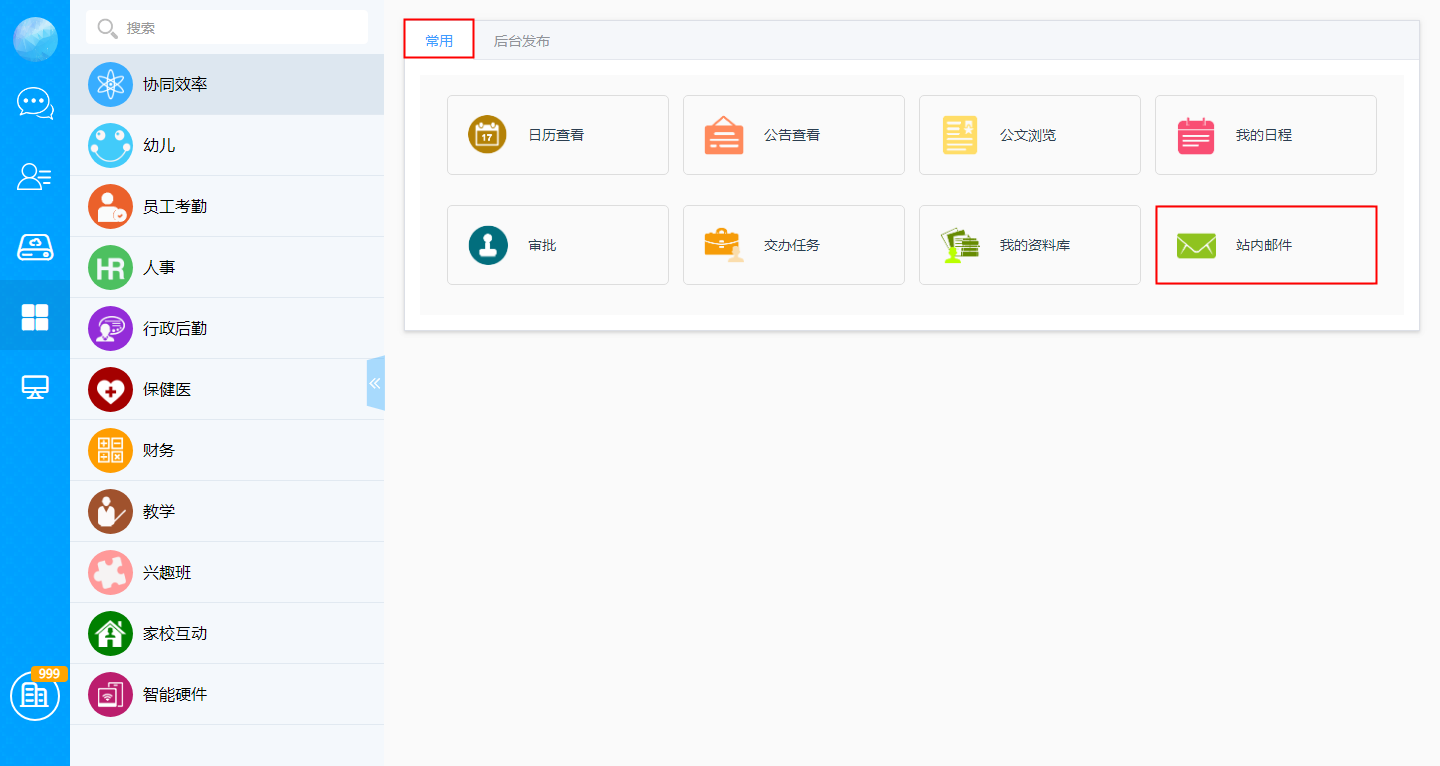Open the contacts list icon
The image size is (1440, 766).
point(35,177)
